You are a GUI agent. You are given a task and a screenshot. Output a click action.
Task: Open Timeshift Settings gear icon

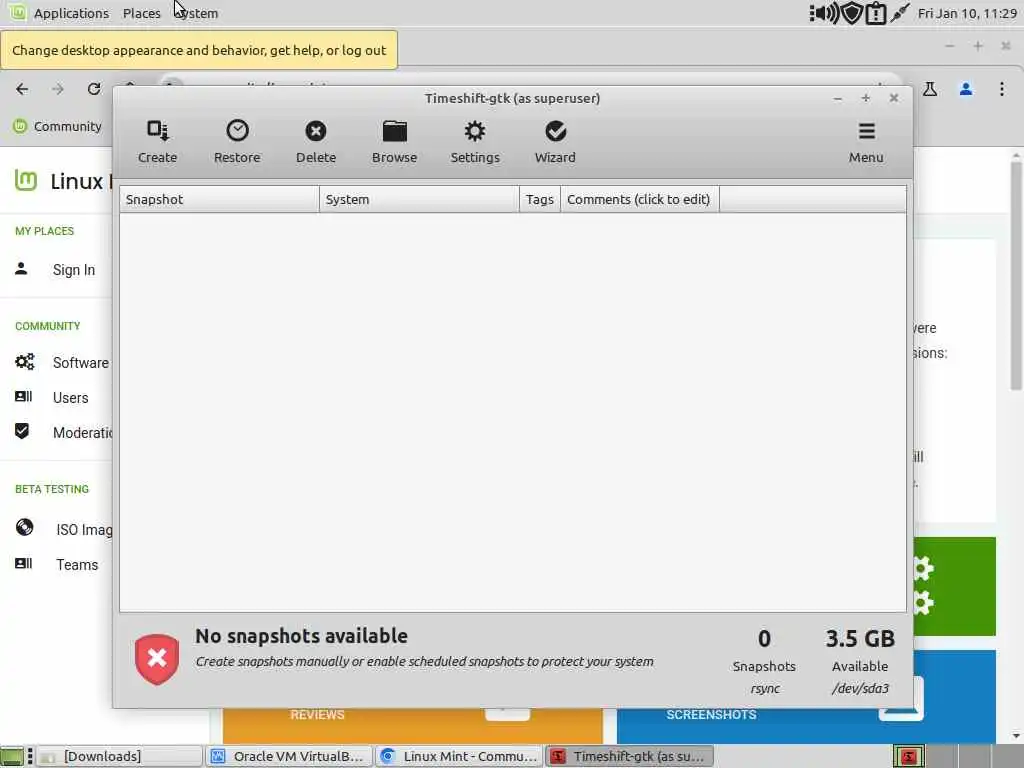[475, 131]
